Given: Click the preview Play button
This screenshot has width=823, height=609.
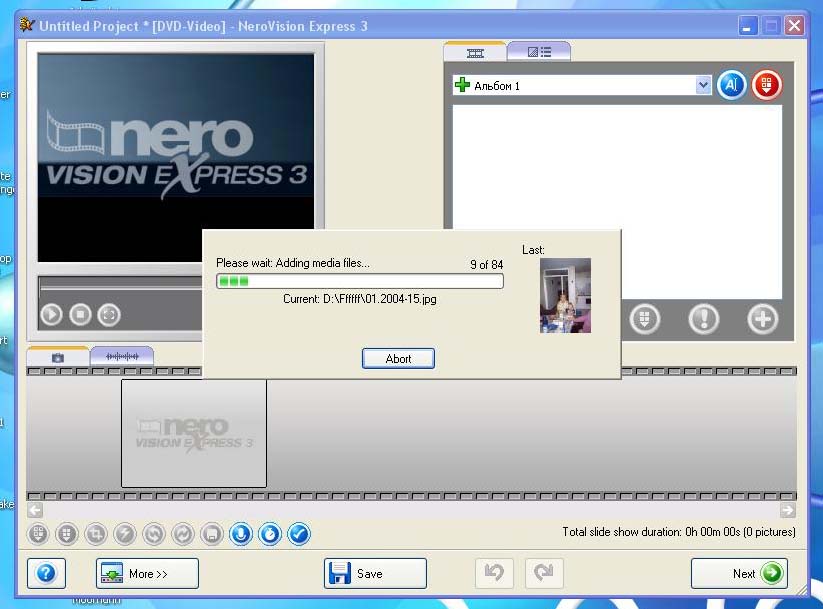Looking at the screenshot, I should tap(51, 314).
